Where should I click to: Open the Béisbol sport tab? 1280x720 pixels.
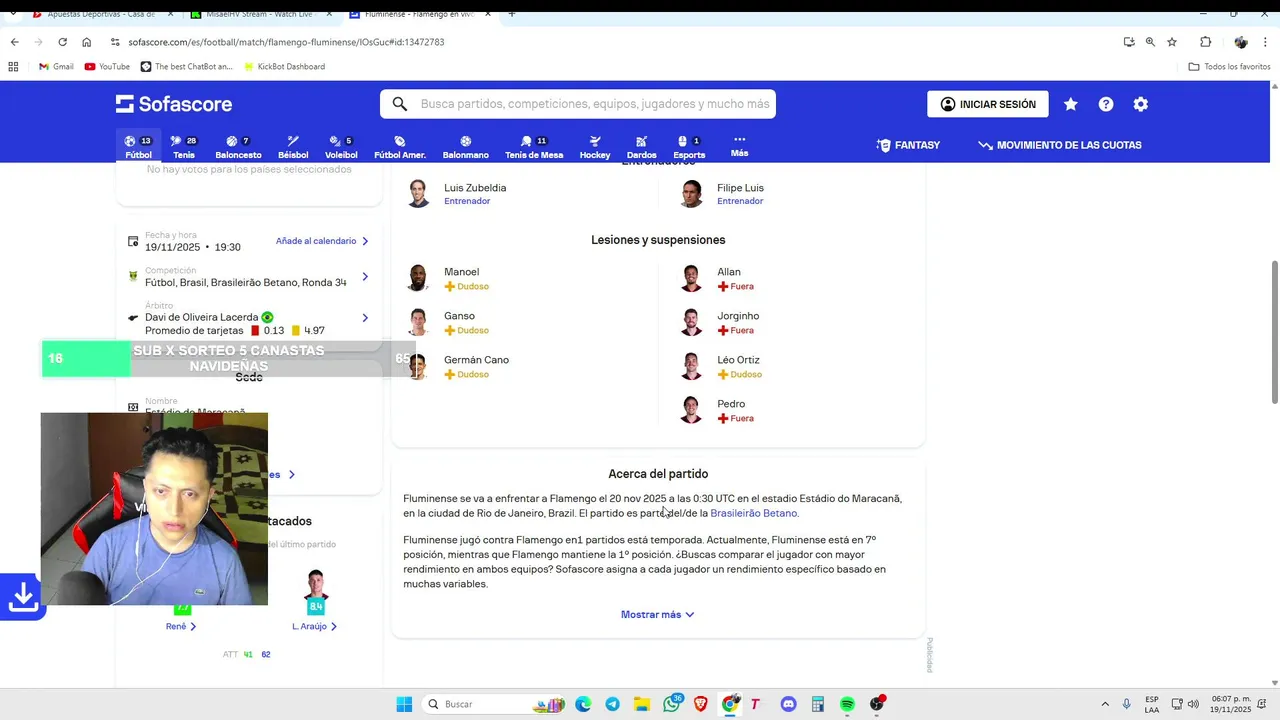(293, 147)
